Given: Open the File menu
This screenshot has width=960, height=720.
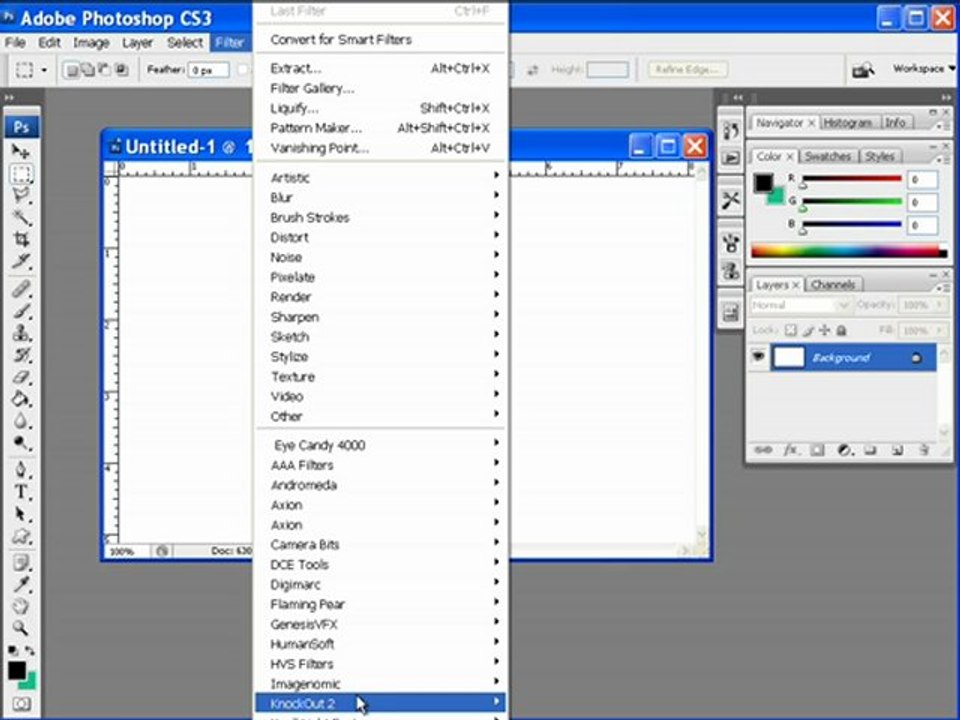Looking at the screenshot, I should (x=15, y=42).
